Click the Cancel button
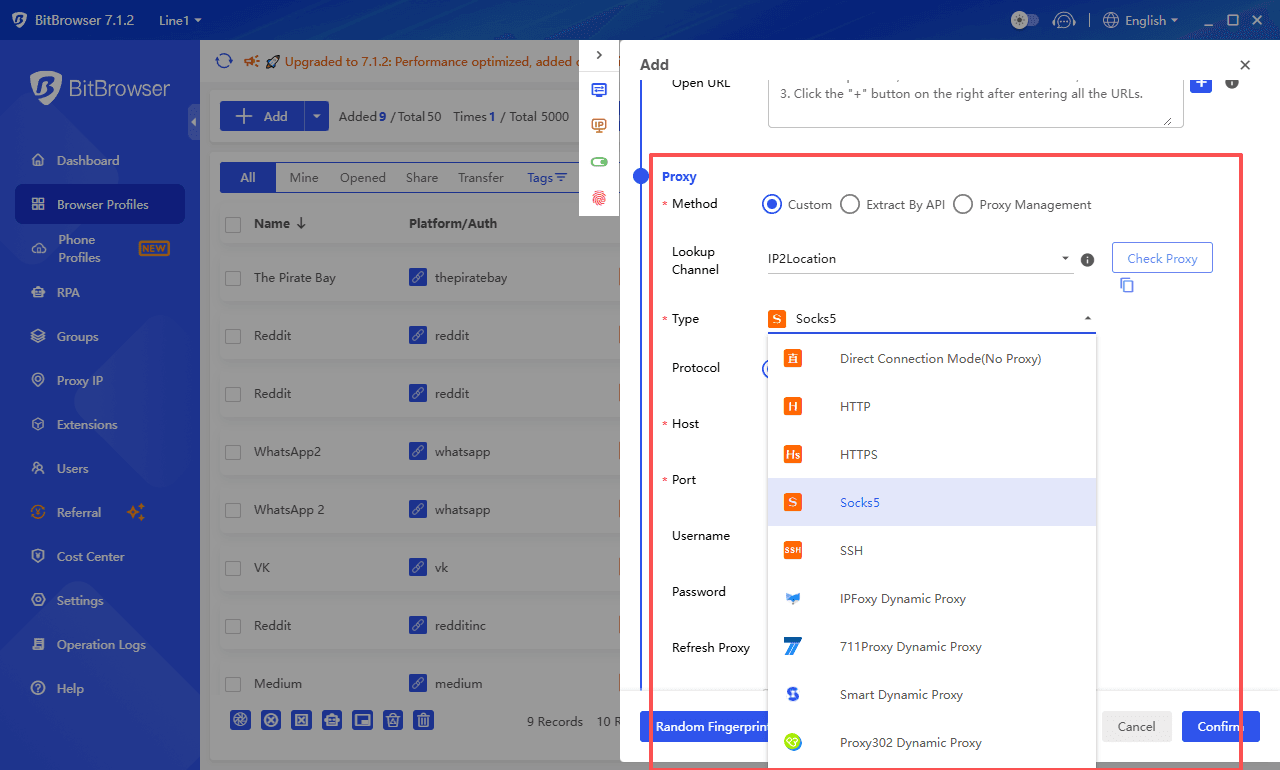The image size is (1280, 770). point(1136,727)
